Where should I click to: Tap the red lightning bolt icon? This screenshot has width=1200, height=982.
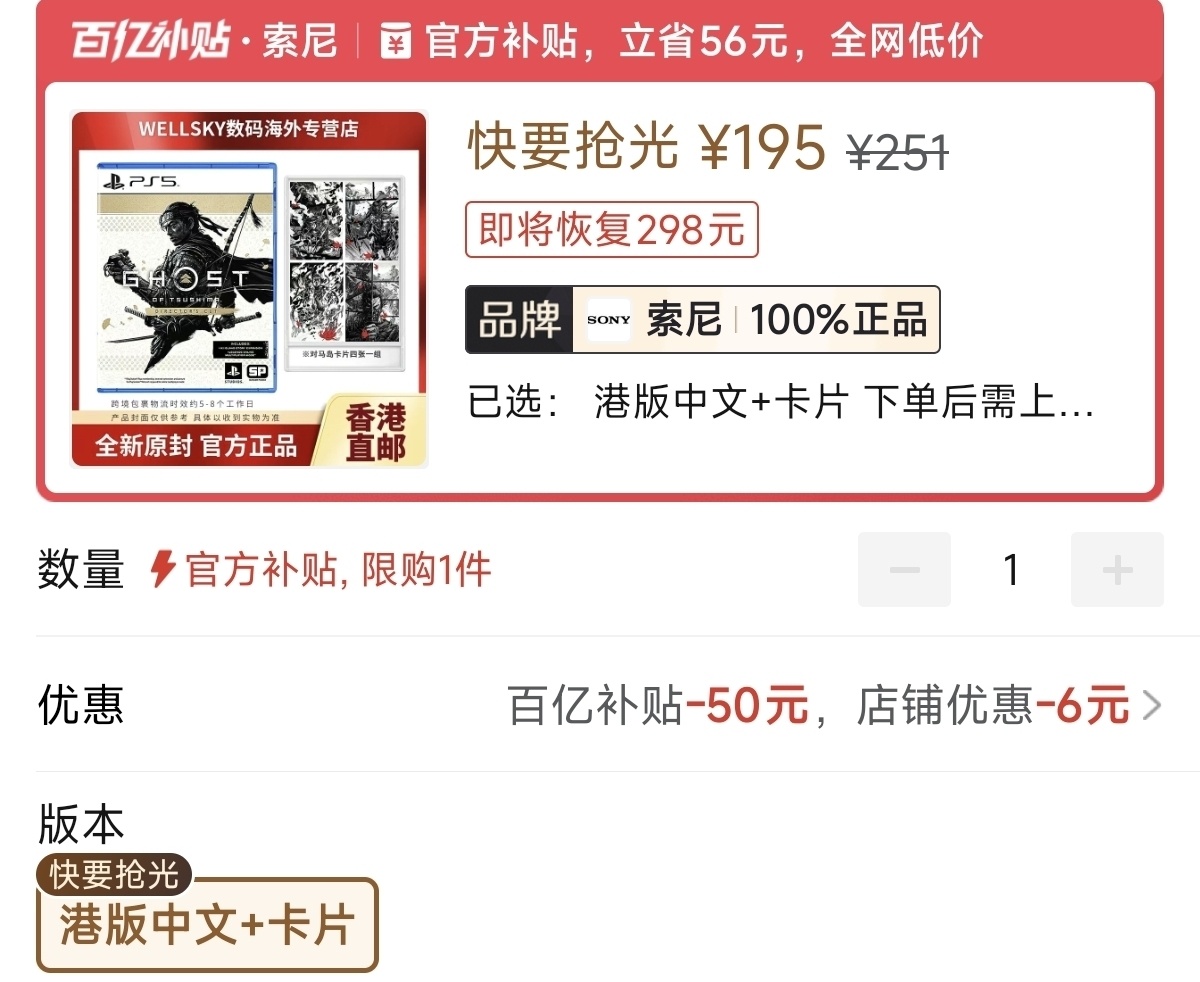163,570
